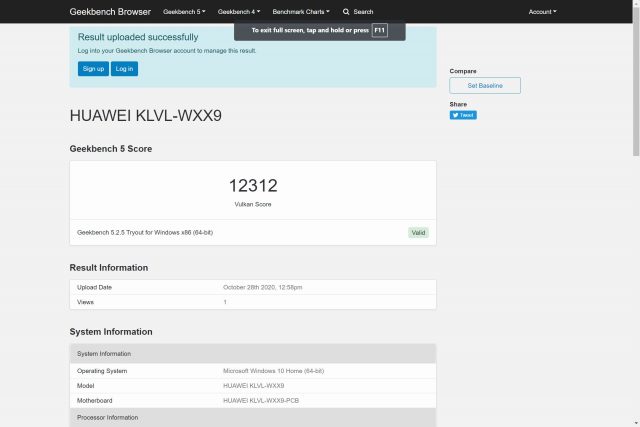Open the Account dropdown menu
Screen dimensions: 640x427
tap(542, 12)
